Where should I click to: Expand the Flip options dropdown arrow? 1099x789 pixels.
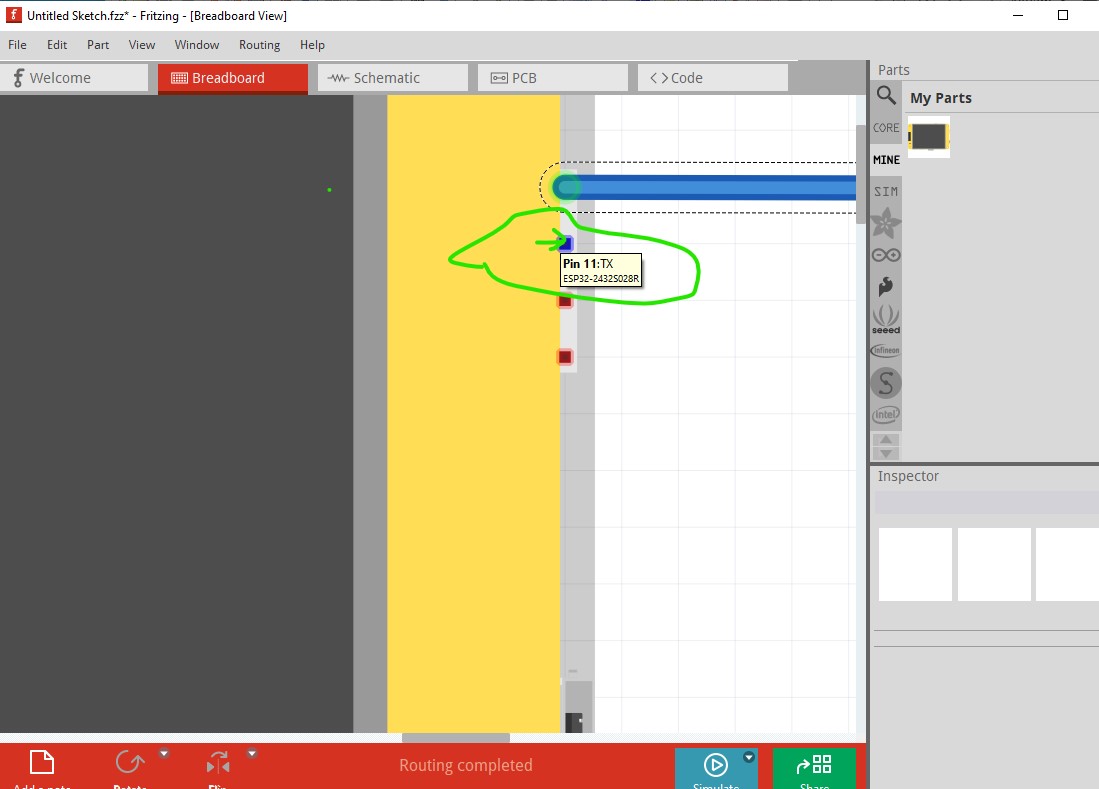(252, 754)
